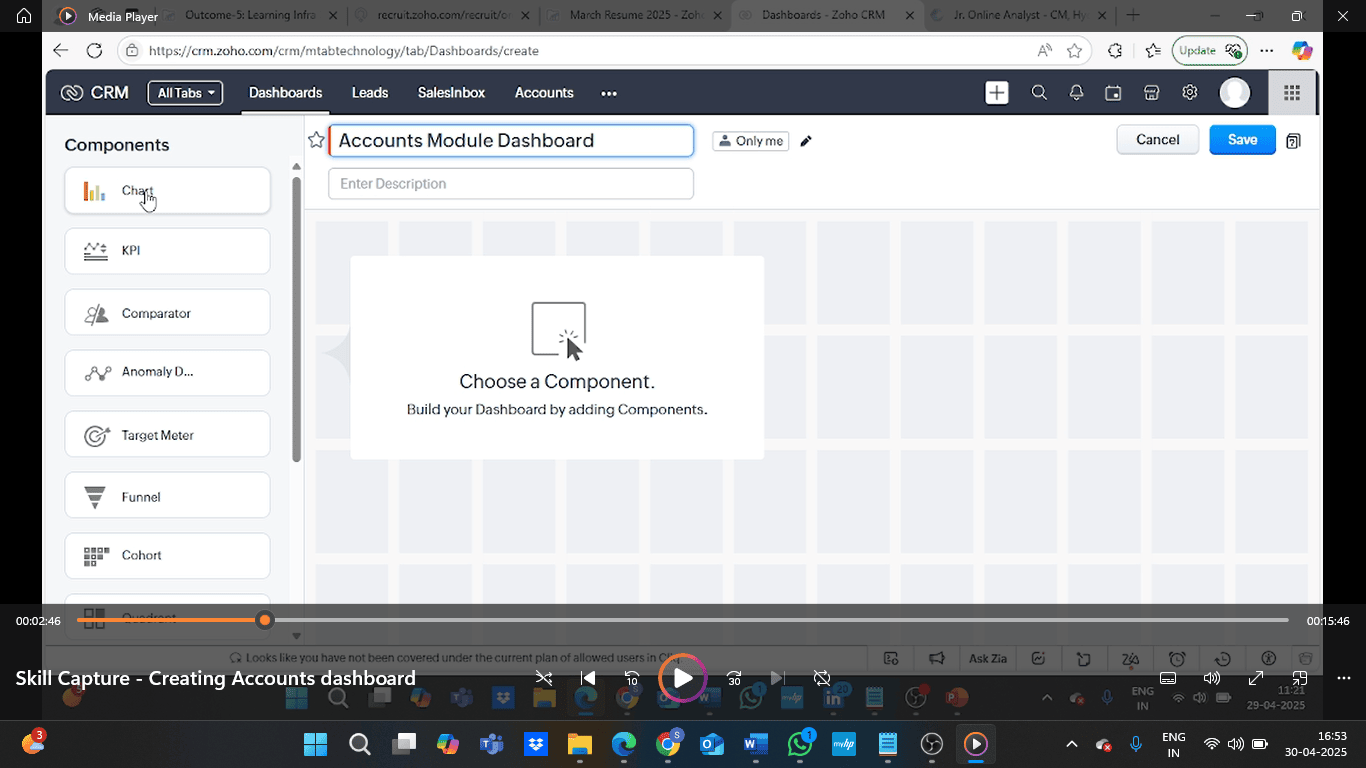The image size is (1366, 768).
Task: Click the video seek bar position handle
Action: coord(264,620)
